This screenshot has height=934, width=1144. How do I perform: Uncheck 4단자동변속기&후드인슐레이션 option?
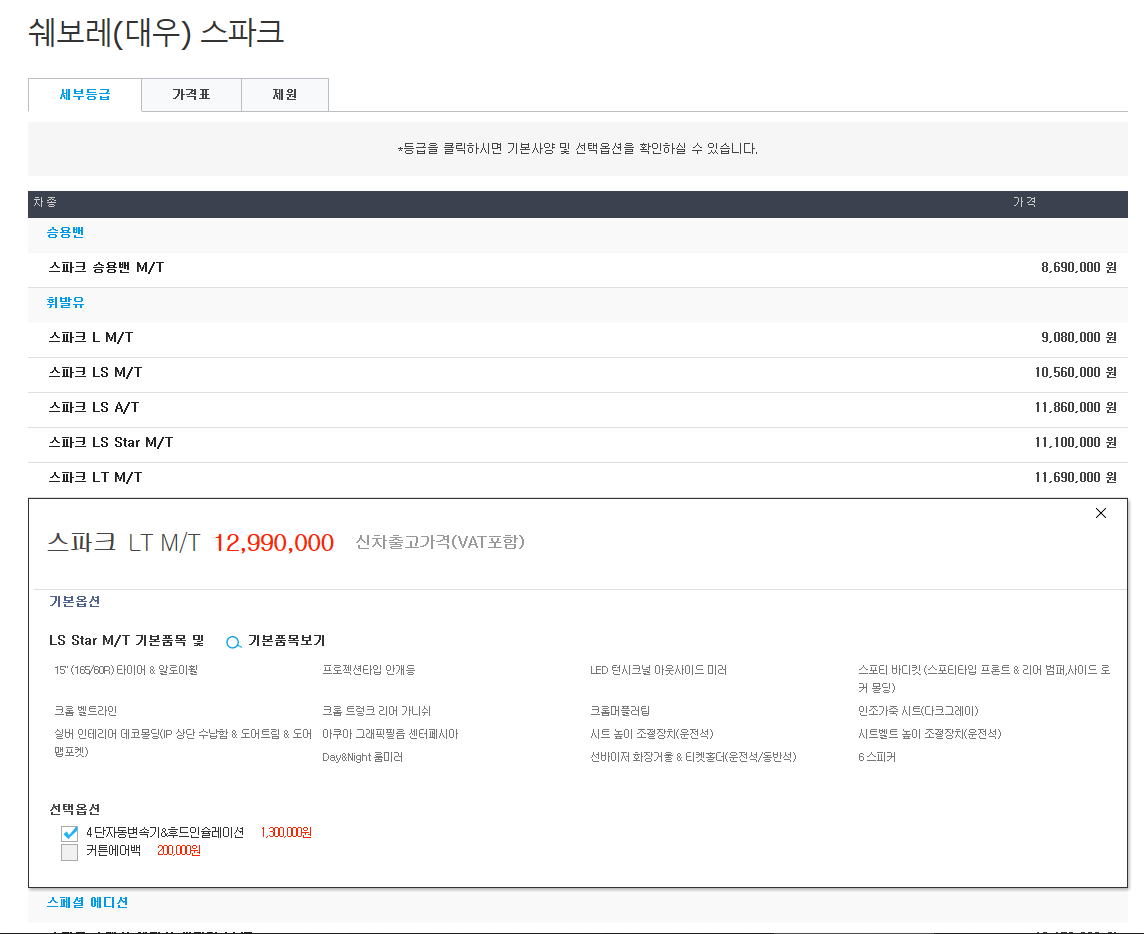coord(69,833)
